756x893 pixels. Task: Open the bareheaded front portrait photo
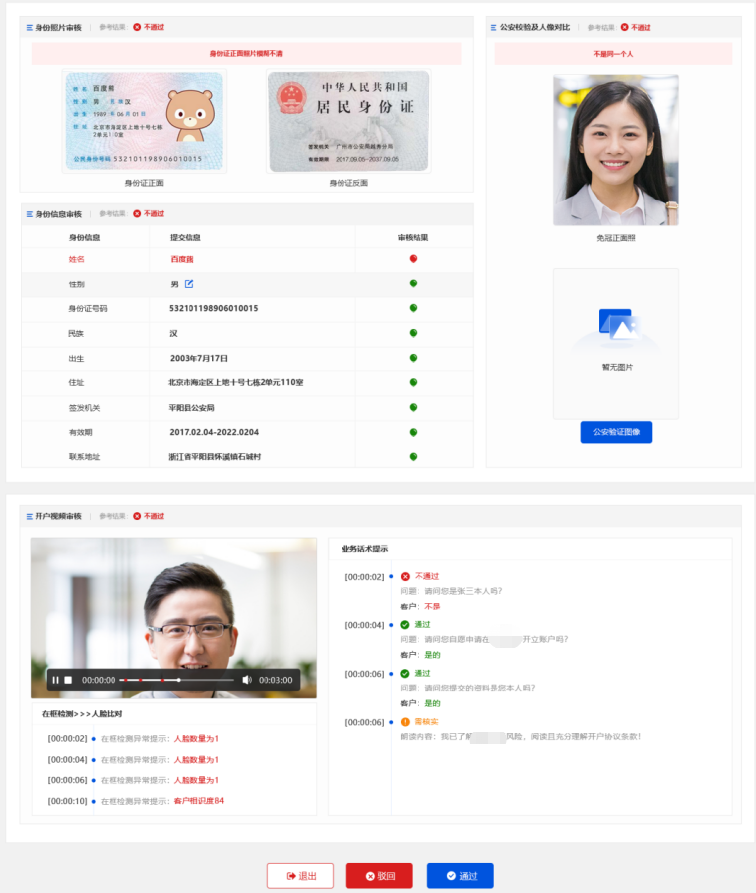pos(616,150)
